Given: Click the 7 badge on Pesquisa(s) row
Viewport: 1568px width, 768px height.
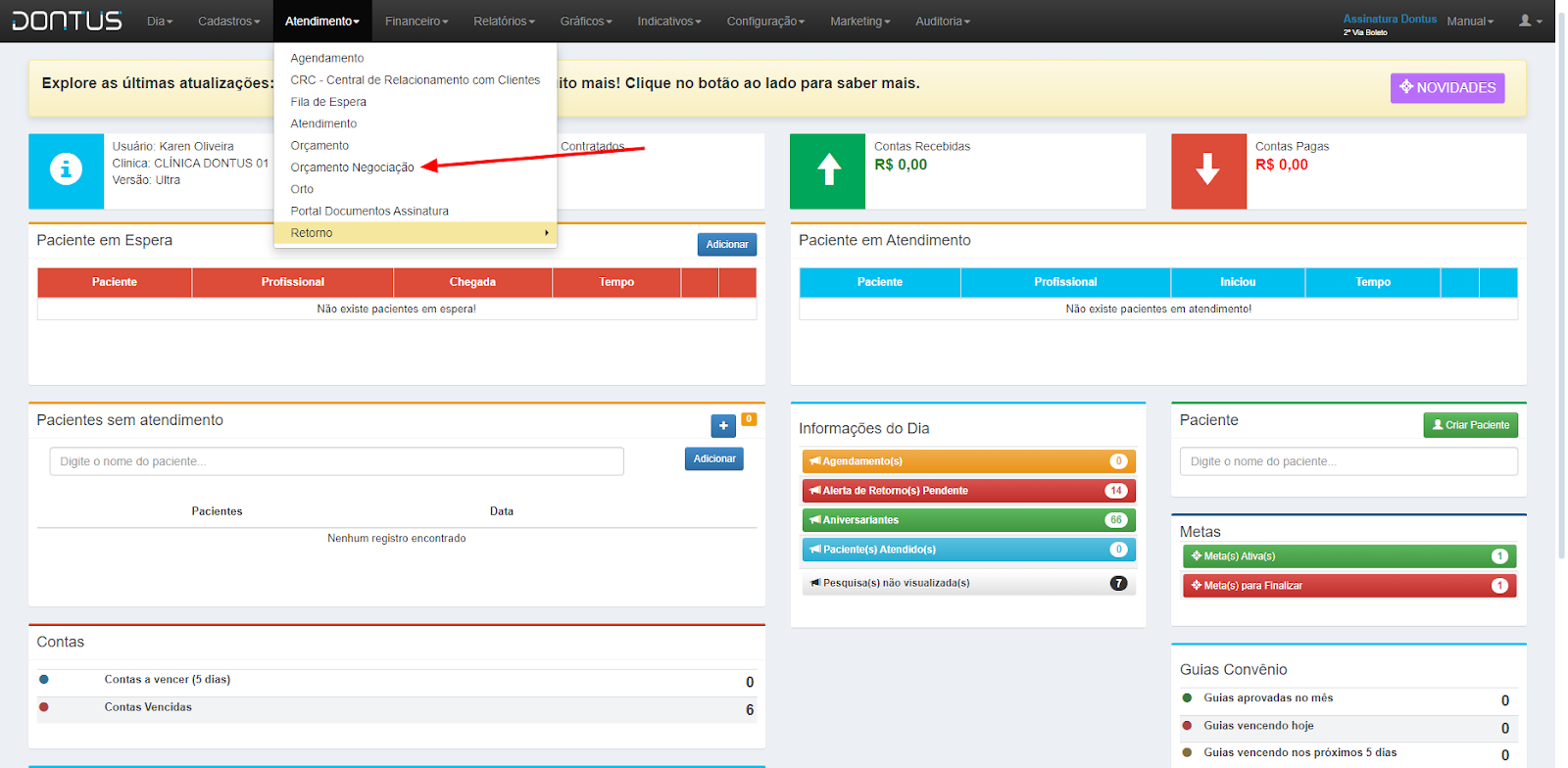Looking at the screenshot, I should 1118,583.
